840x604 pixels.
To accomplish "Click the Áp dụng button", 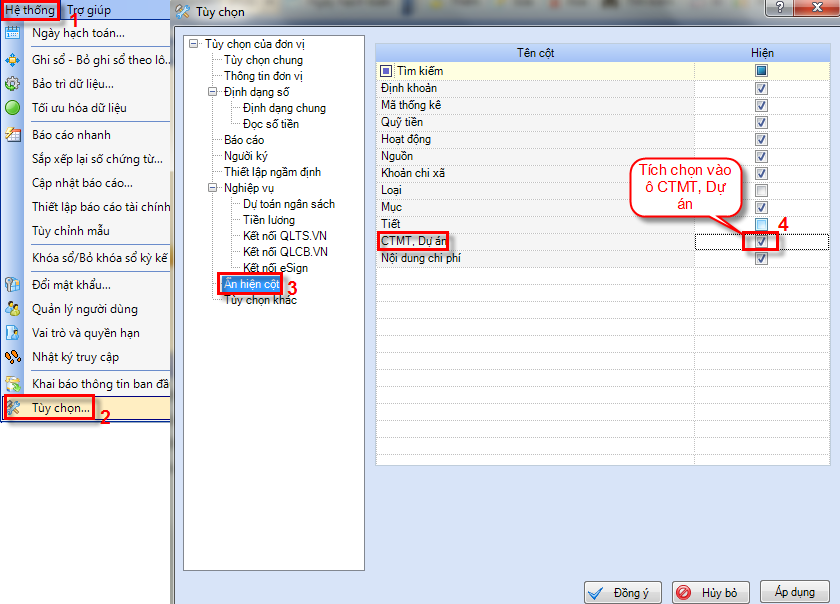I will pyautogui.click(x=794, y=592).
